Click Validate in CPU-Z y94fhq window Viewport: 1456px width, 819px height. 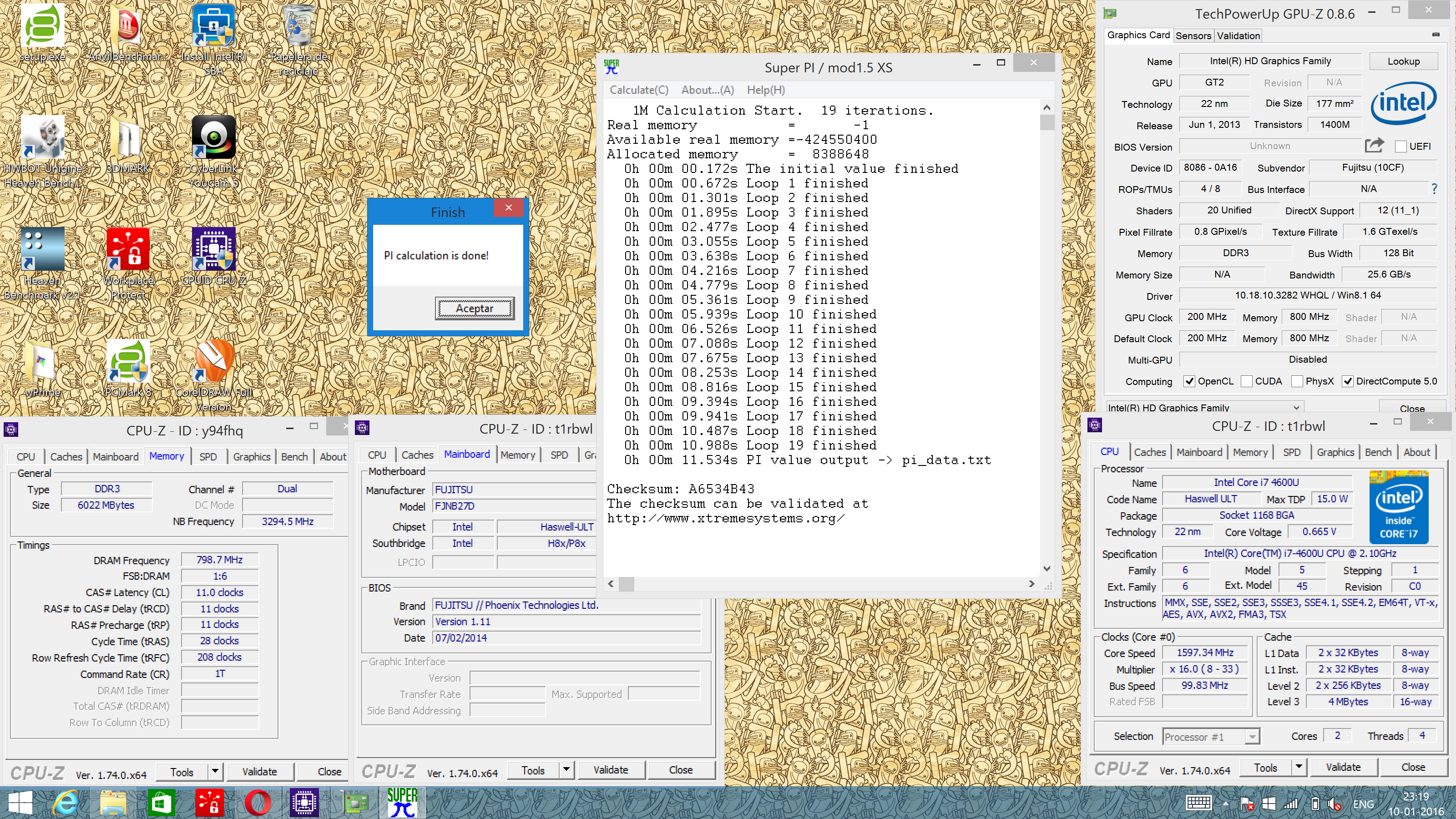click(259, 772)
